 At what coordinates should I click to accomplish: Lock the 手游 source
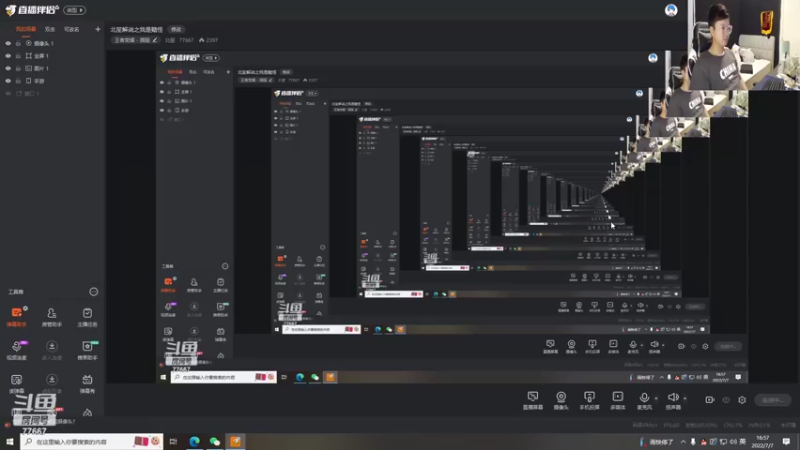18,81
